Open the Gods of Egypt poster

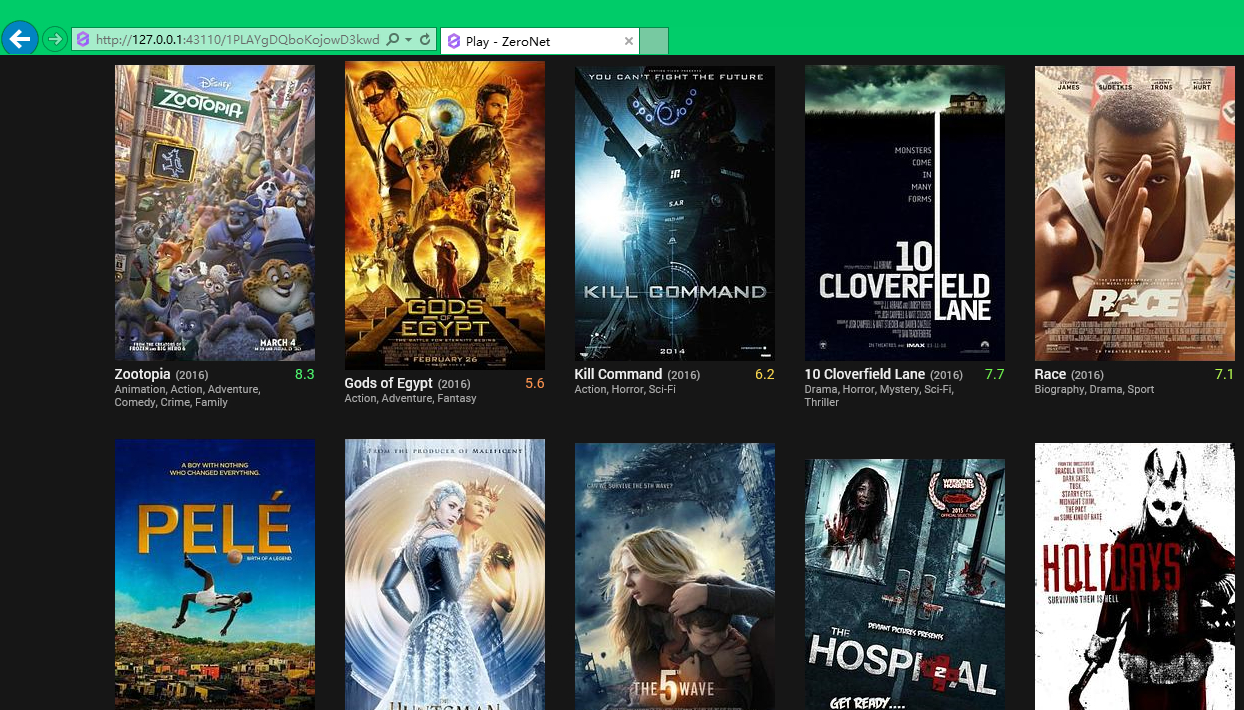[x=445, y=215]
